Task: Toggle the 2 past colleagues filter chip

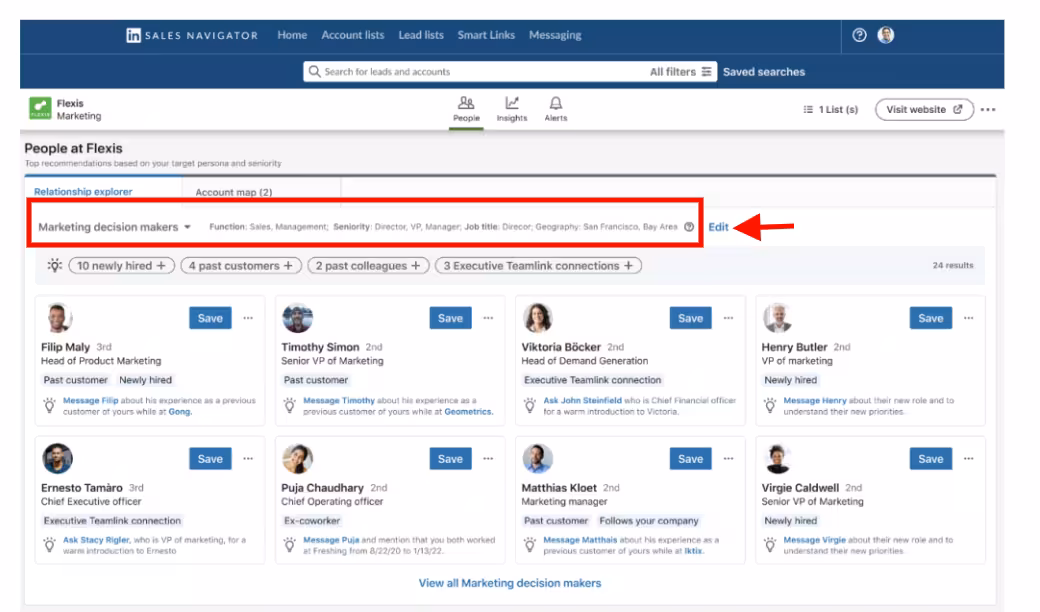Action: click(x=368, y=266)
